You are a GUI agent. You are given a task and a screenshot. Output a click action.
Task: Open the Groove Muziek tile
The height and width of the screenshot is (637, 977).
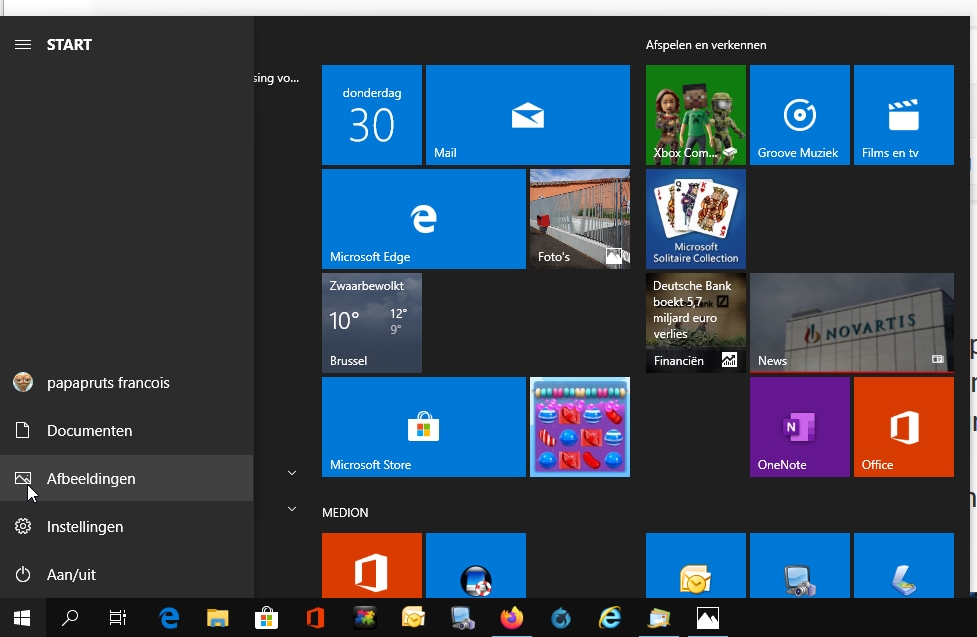coord(799,115)
